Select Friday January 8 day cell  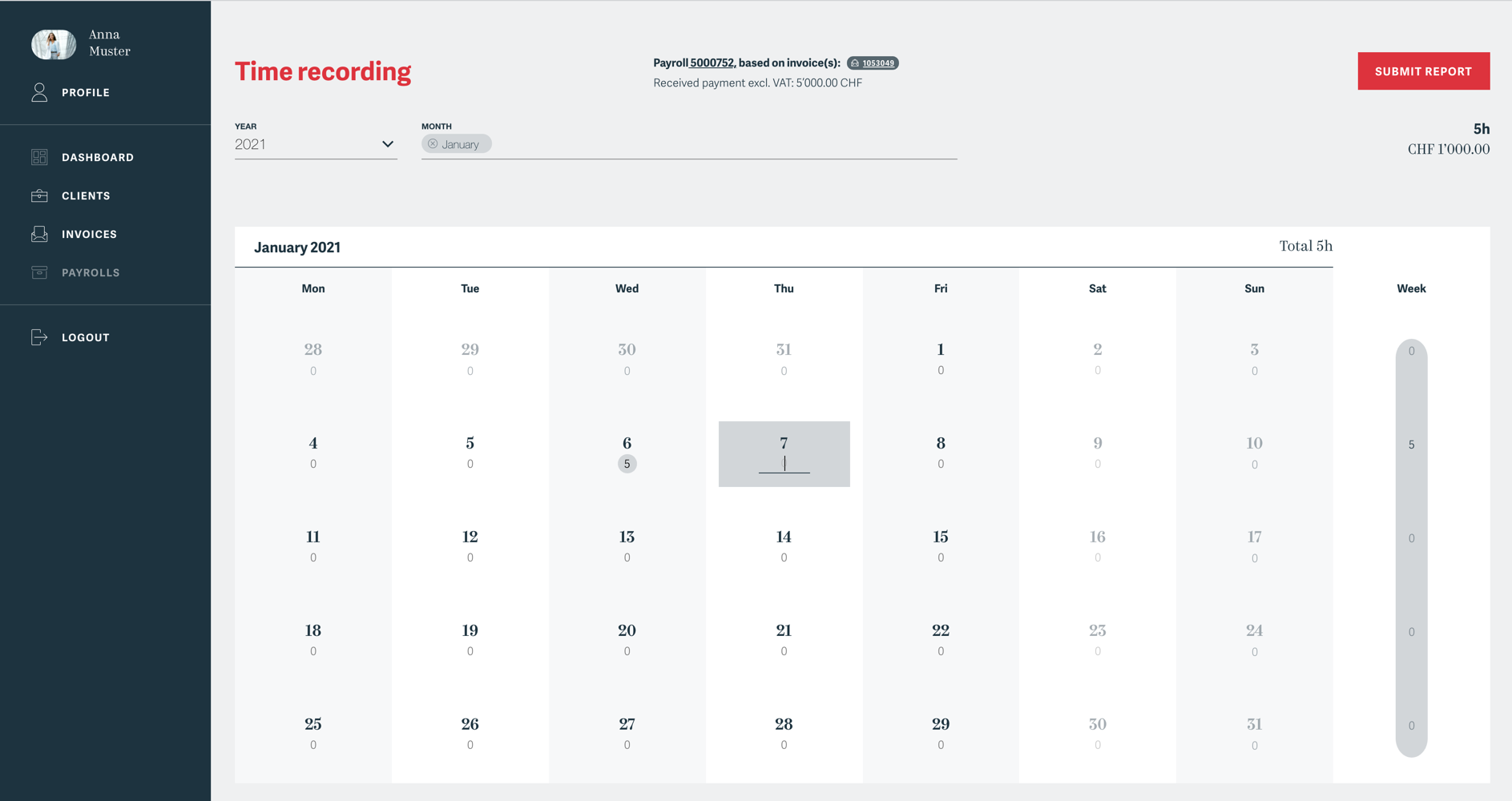941,453
